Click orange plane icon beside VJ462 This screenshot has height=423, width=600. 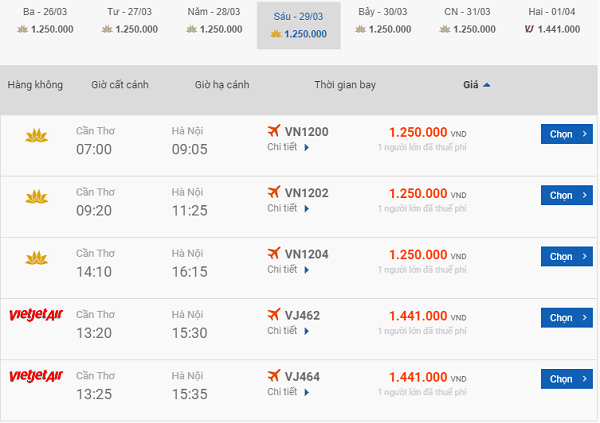pyautogui.click(x=273, y=315)
